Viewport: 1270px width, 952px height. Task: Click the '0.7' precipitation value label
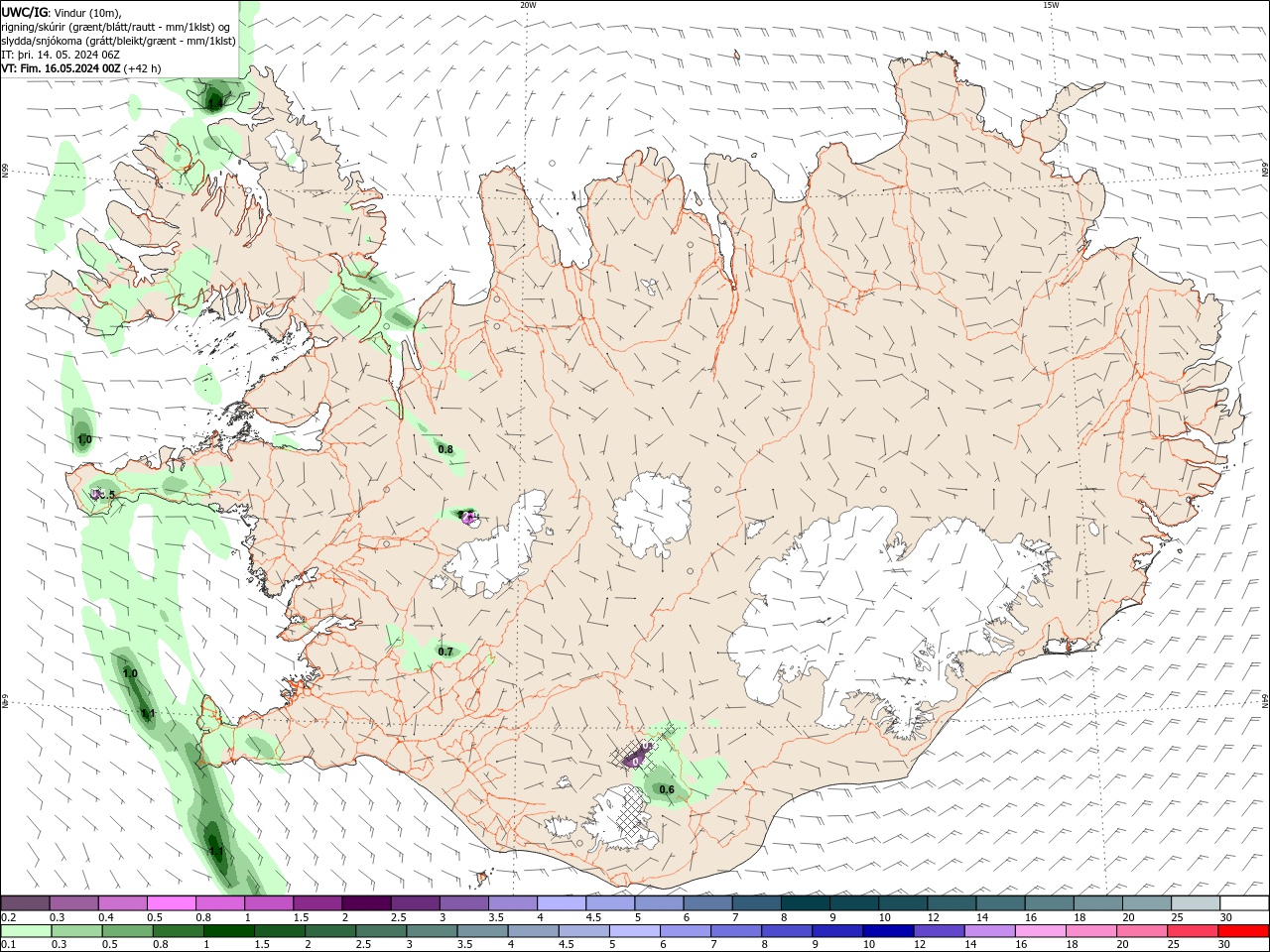445,652
